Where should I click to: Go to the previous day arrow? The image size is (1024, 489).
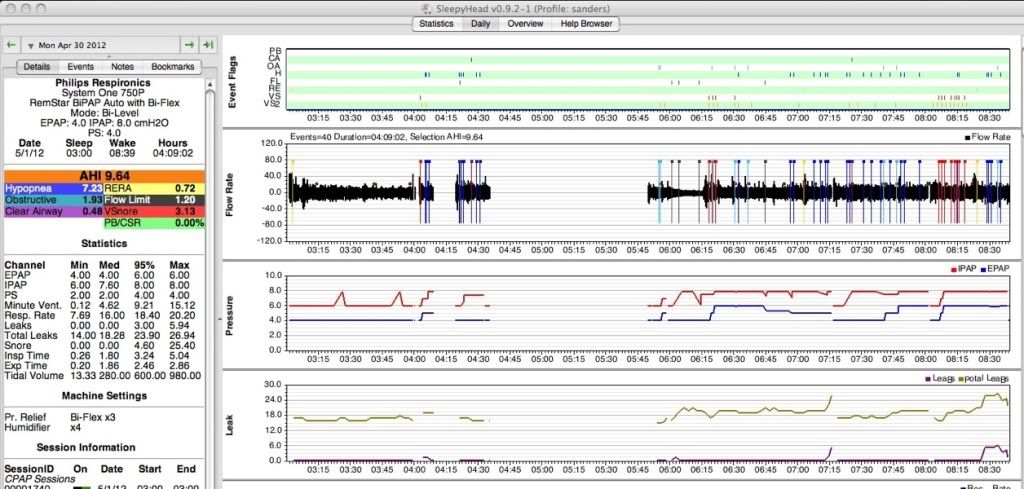11,45
